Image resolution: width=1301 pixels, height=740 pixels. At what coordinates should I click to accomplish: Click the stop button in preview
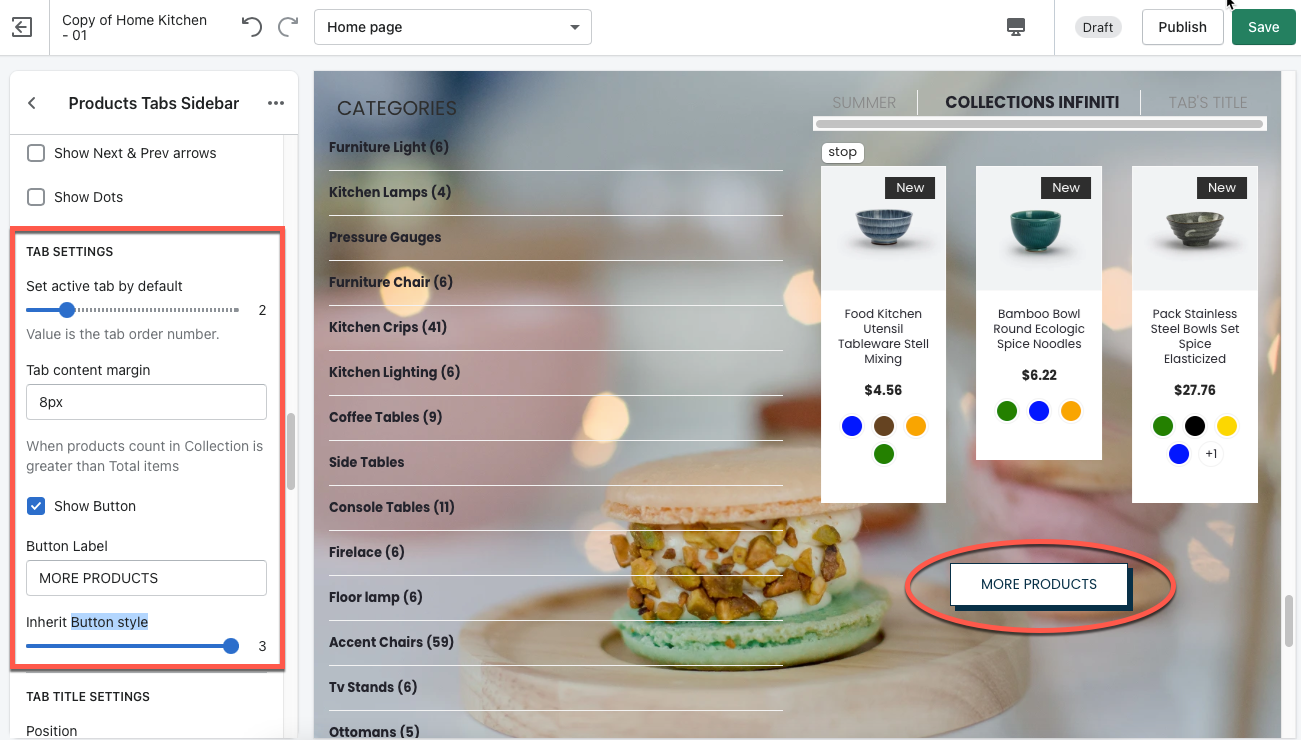(843, 152)
